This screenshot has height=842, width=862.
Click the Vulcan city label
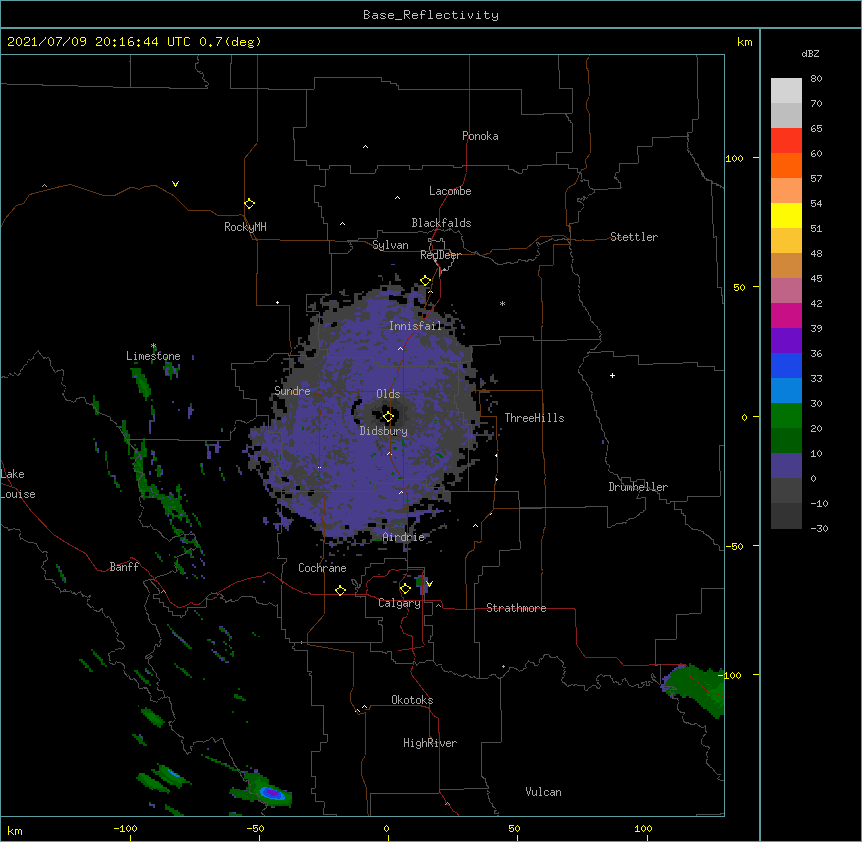543,792
